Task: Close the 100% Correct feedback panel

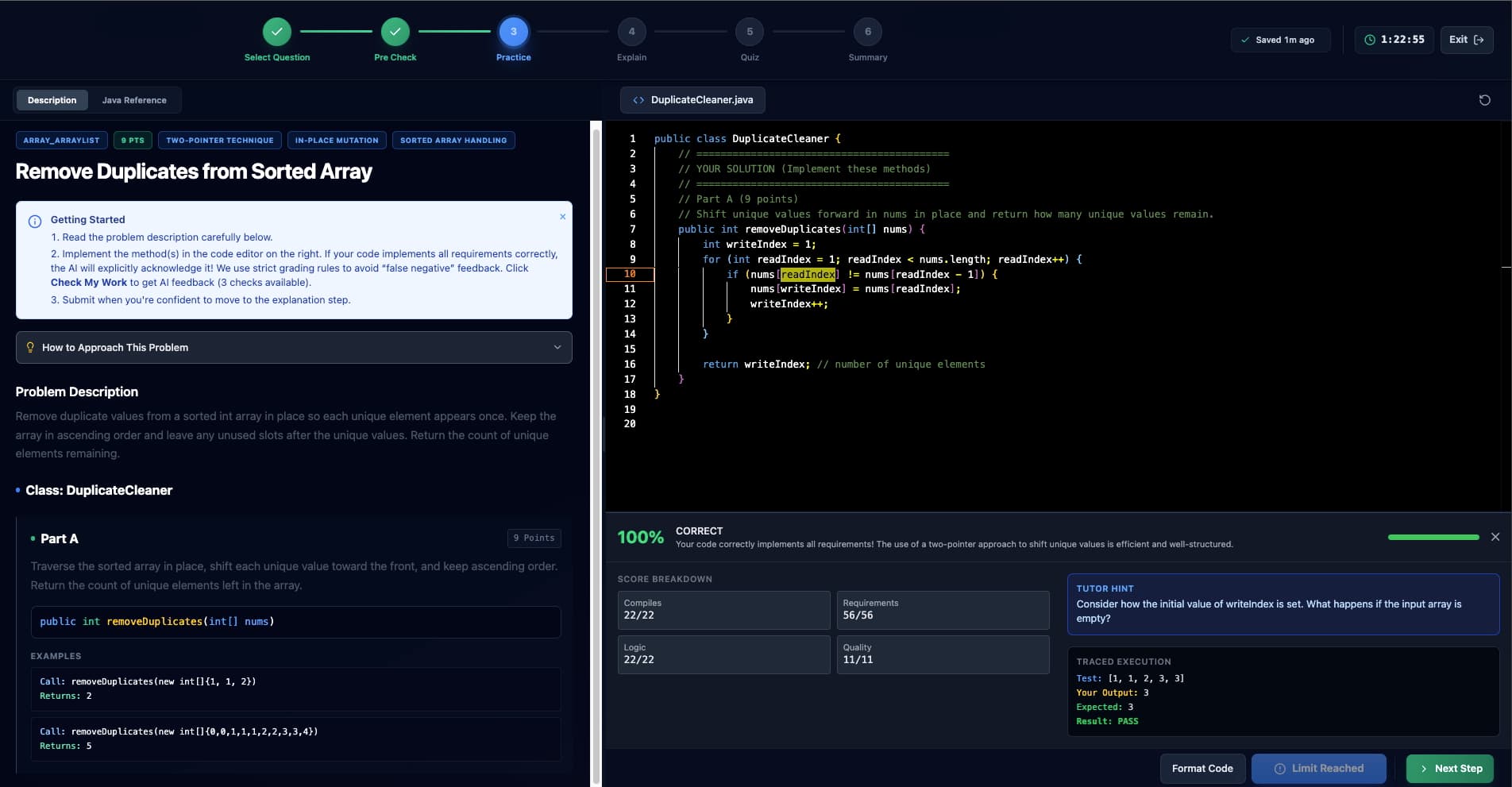Action: pos(1496,536)
